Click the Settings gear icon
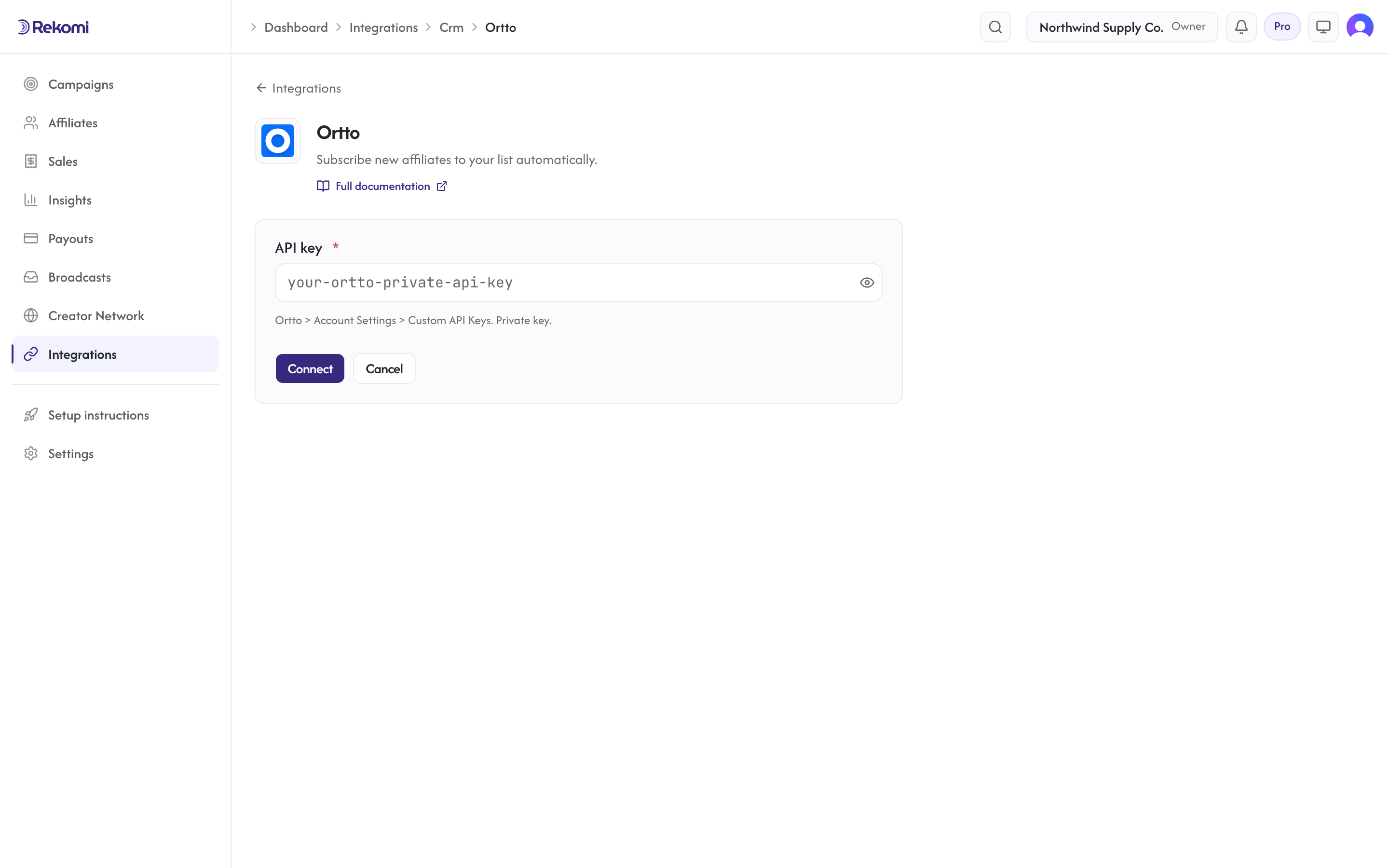The image size is (1389, 868). tap(31, 453)
